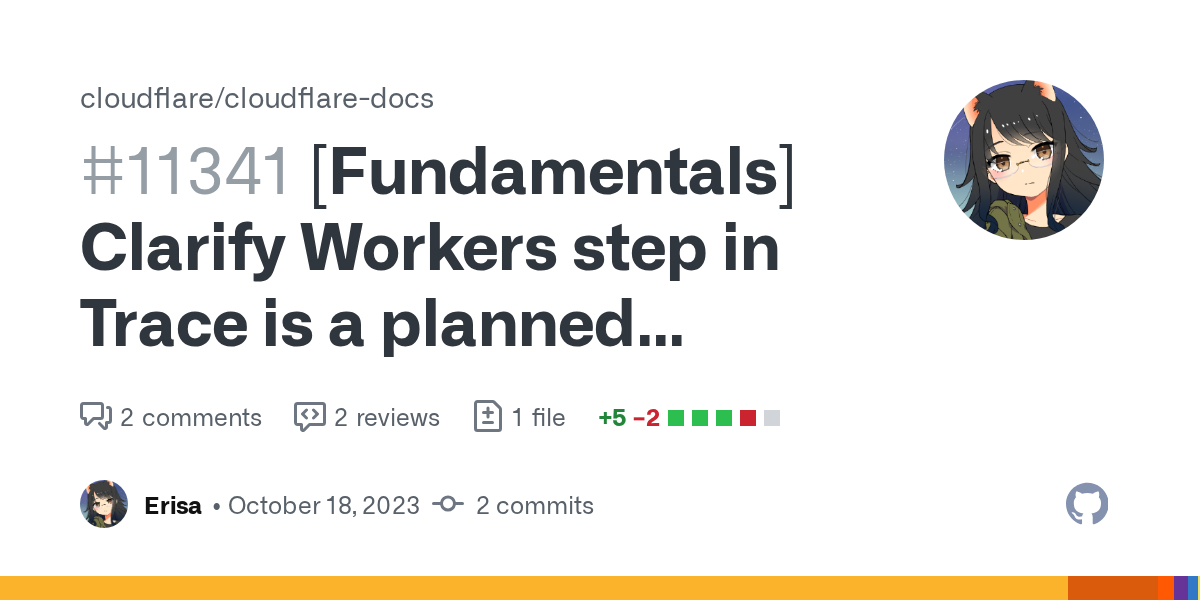Click the 2 commits text

point(534,505)
